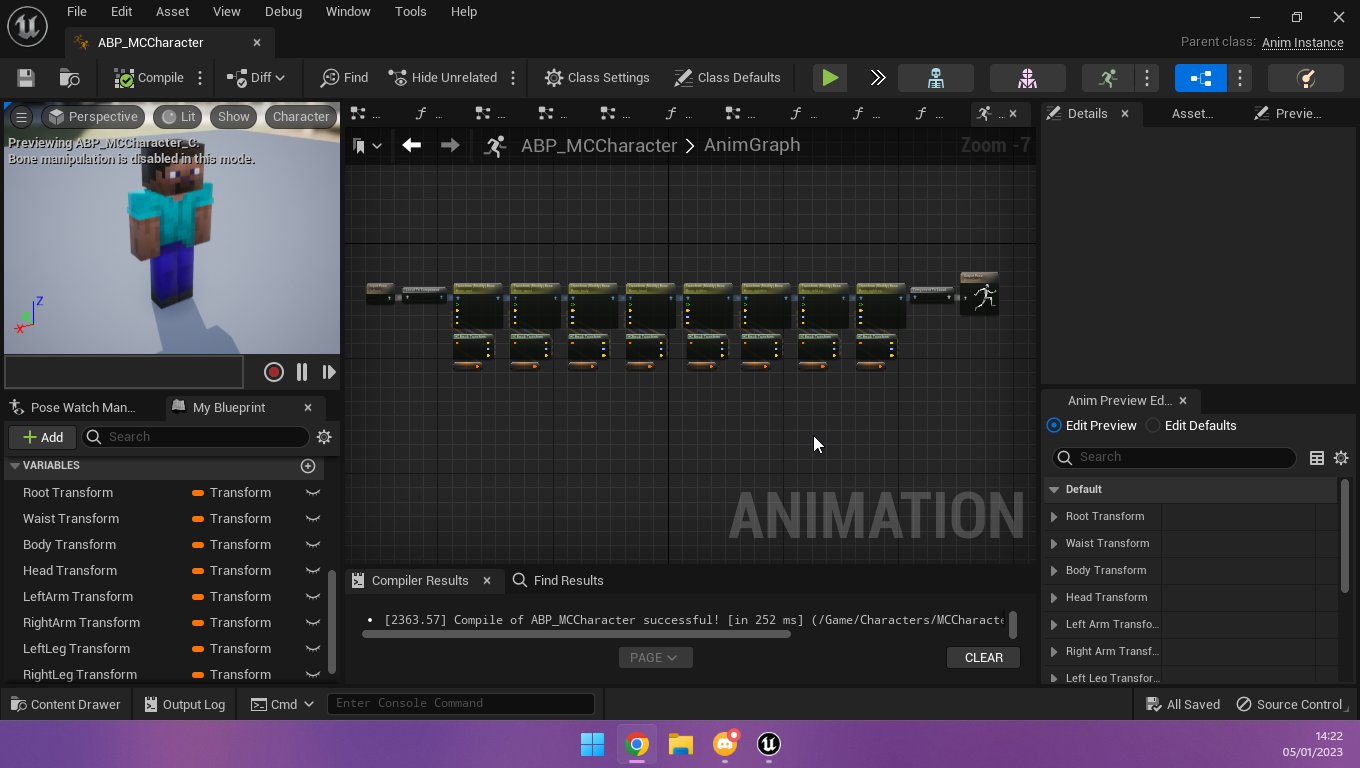Expand the Root Transform entry in Anim Preview

pyautogui.click(x=1052, y=516)
